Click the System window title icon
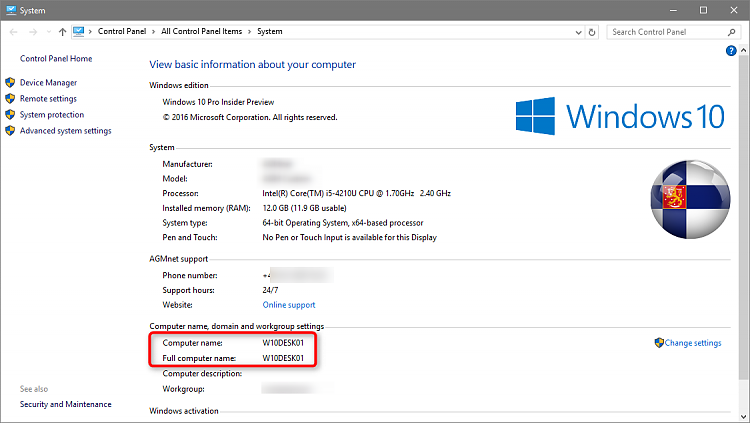Screen dimensions: 750x423 [x=11, y=10]
